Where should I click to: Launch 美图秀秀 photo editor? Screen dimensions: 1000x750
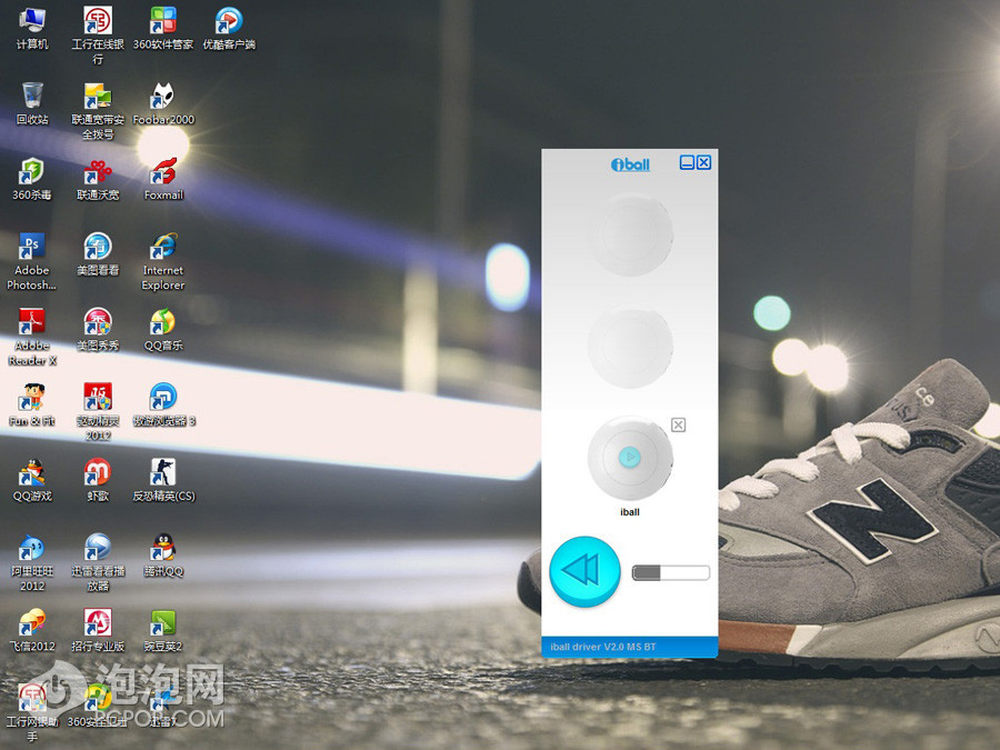(98, 329)
